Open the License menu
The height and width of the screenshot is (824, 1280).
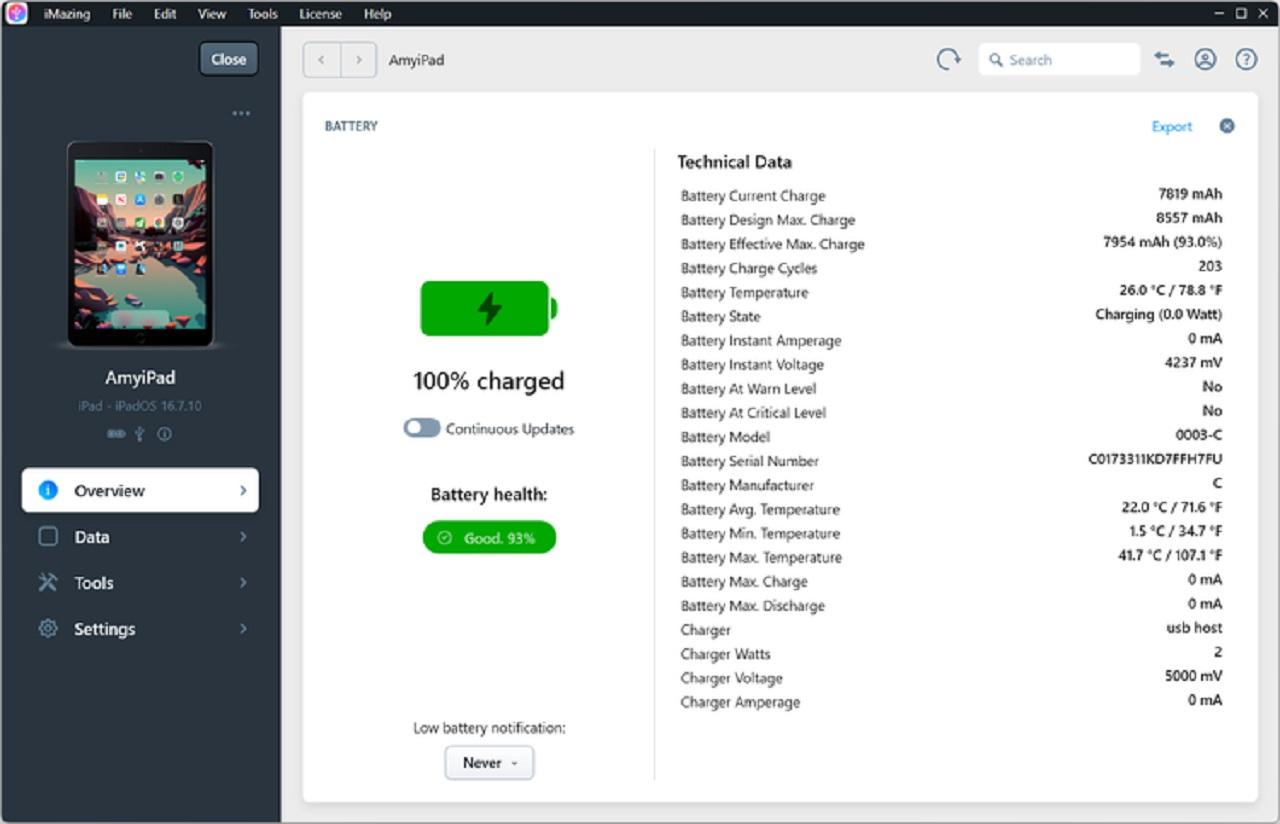click(320, 14)
